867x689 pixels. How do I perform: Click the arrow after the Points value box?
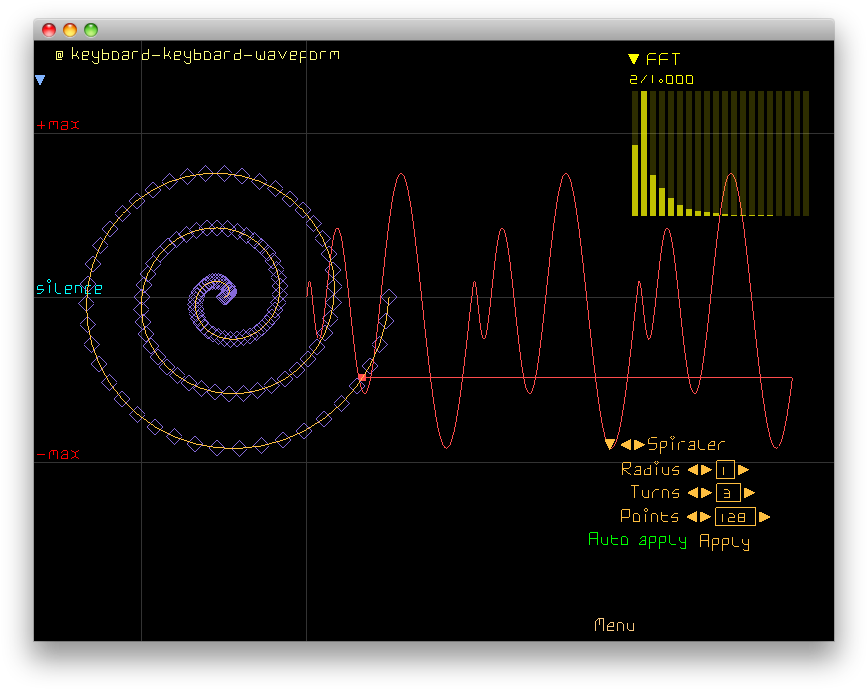coord(765,516)
